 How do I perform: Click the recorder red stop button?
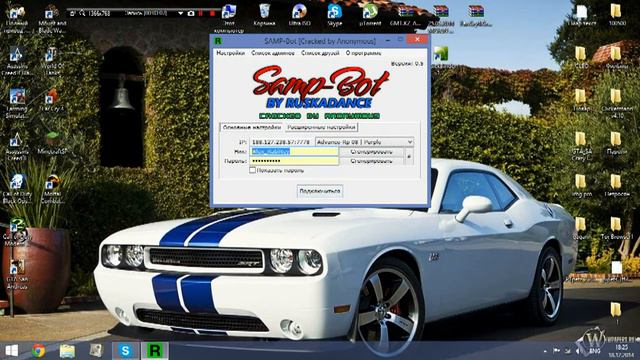[212, 13]
